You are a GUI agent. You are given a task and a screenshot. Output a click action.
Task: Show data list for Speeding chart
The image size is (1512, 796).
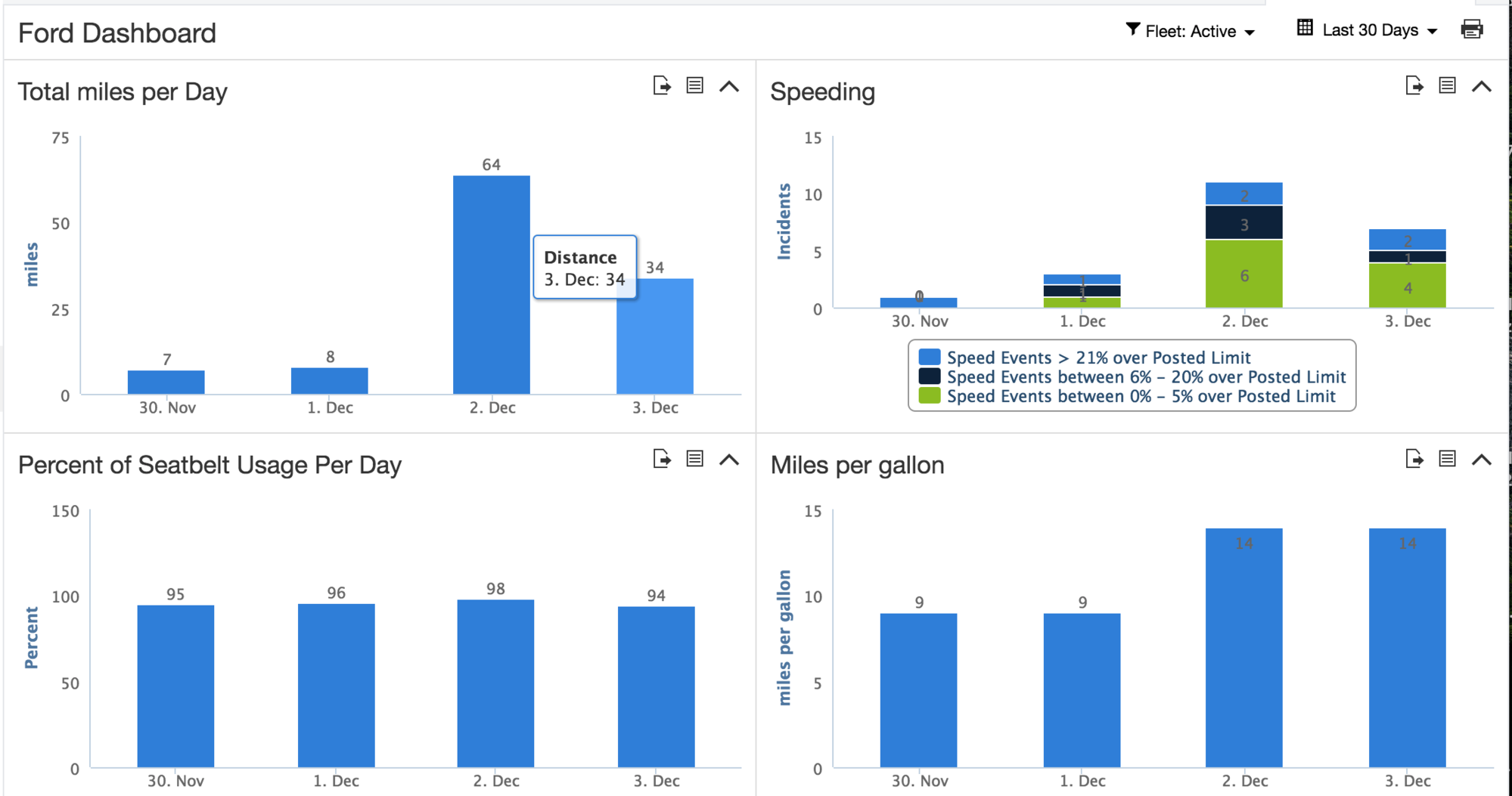(1447, 86)
